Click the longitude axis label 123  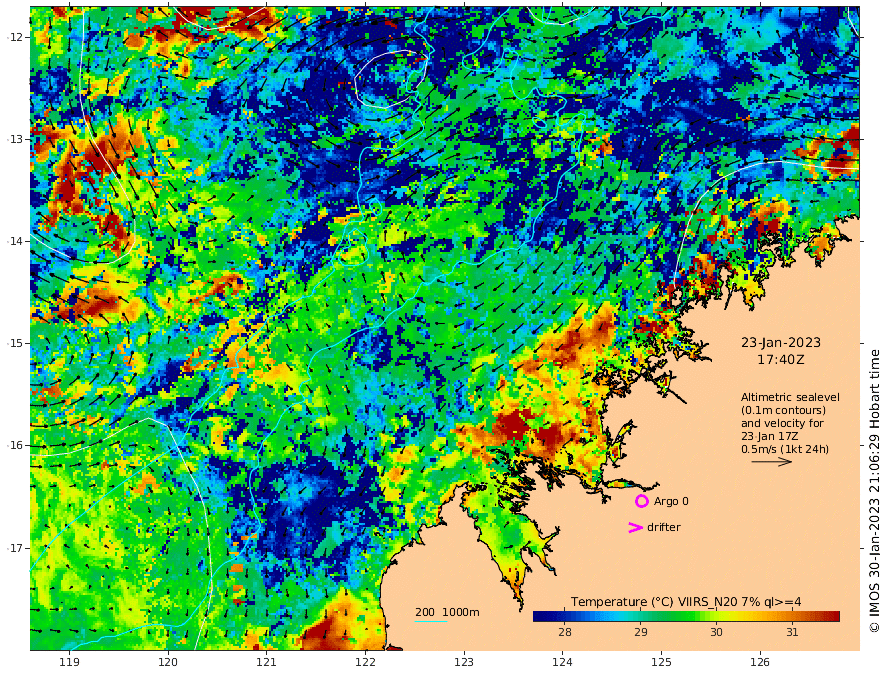point(464,662)
